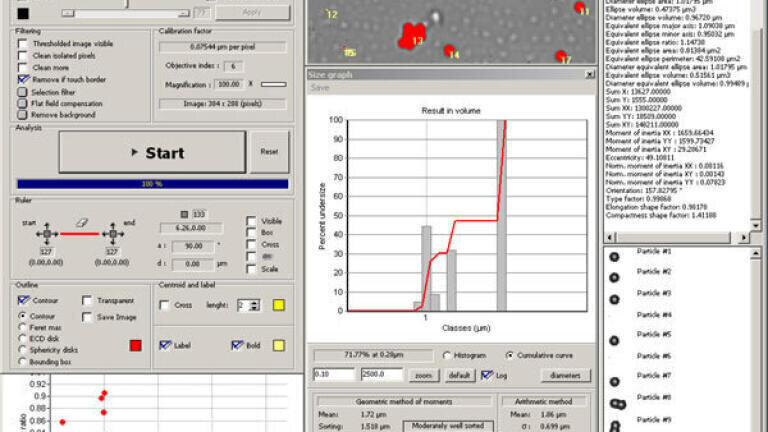The width and height of the screenshot is (768, 432).
Task: Click the ruler start crosshair control
Action: coord(47,234)
